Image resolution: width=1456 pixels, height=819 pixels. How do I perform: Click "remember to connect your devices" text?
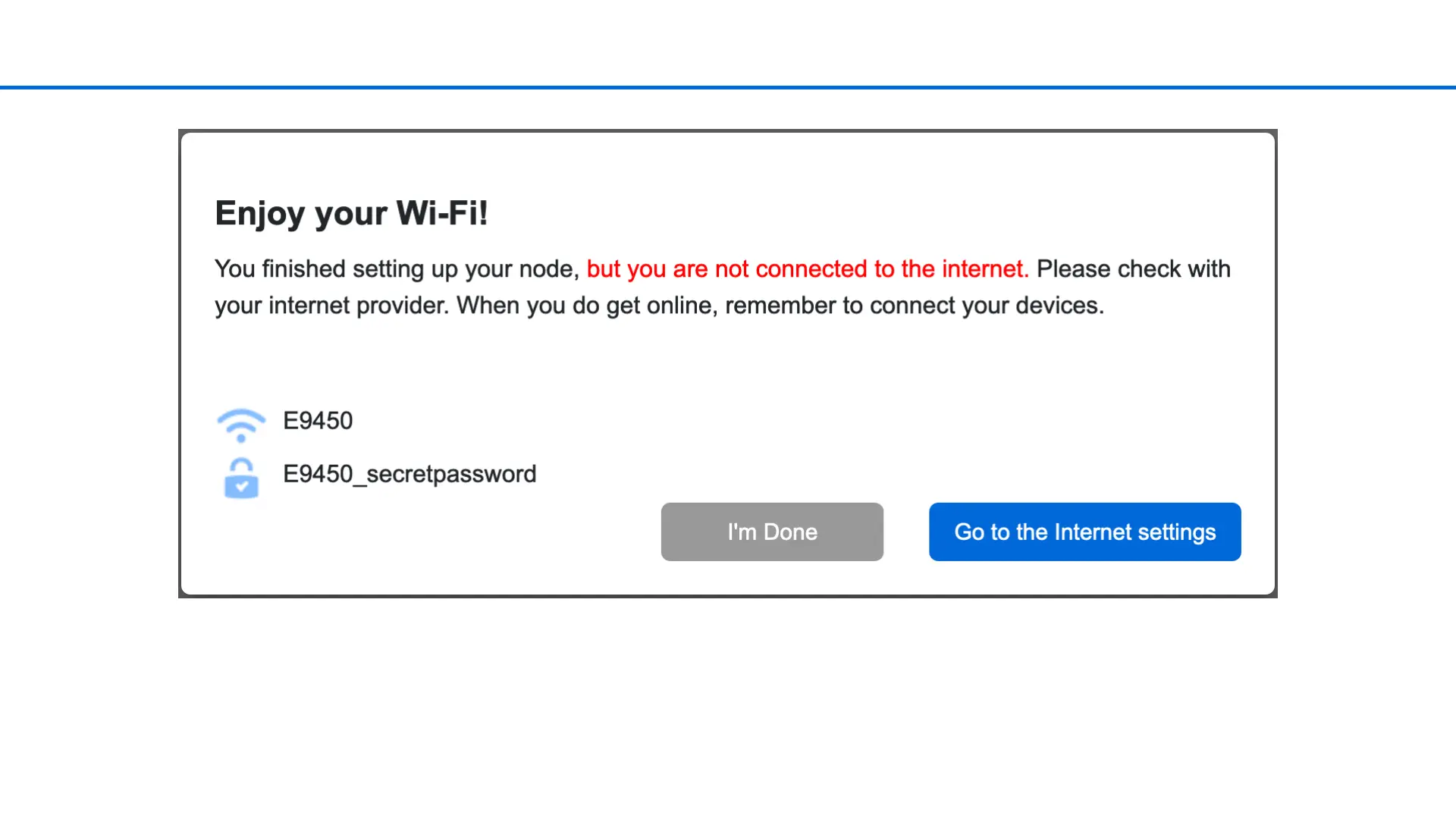(x=914, y=306)
